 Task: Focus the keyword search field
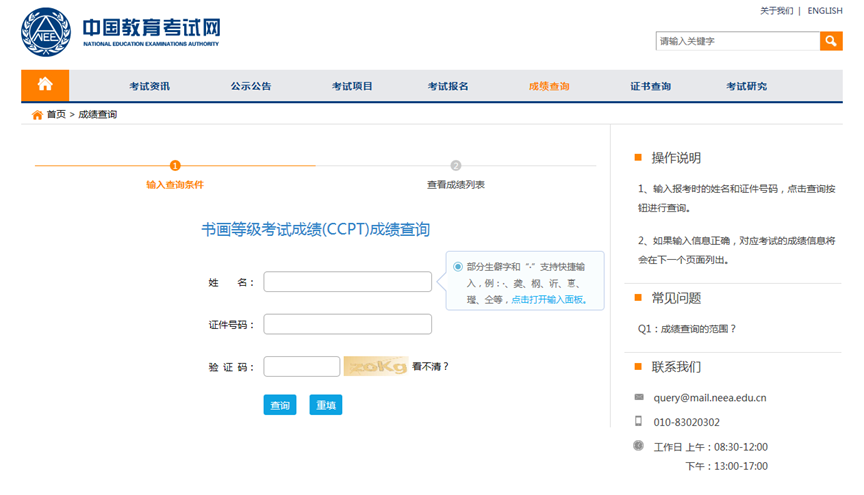pyautogui.click(x=738, y=41)
